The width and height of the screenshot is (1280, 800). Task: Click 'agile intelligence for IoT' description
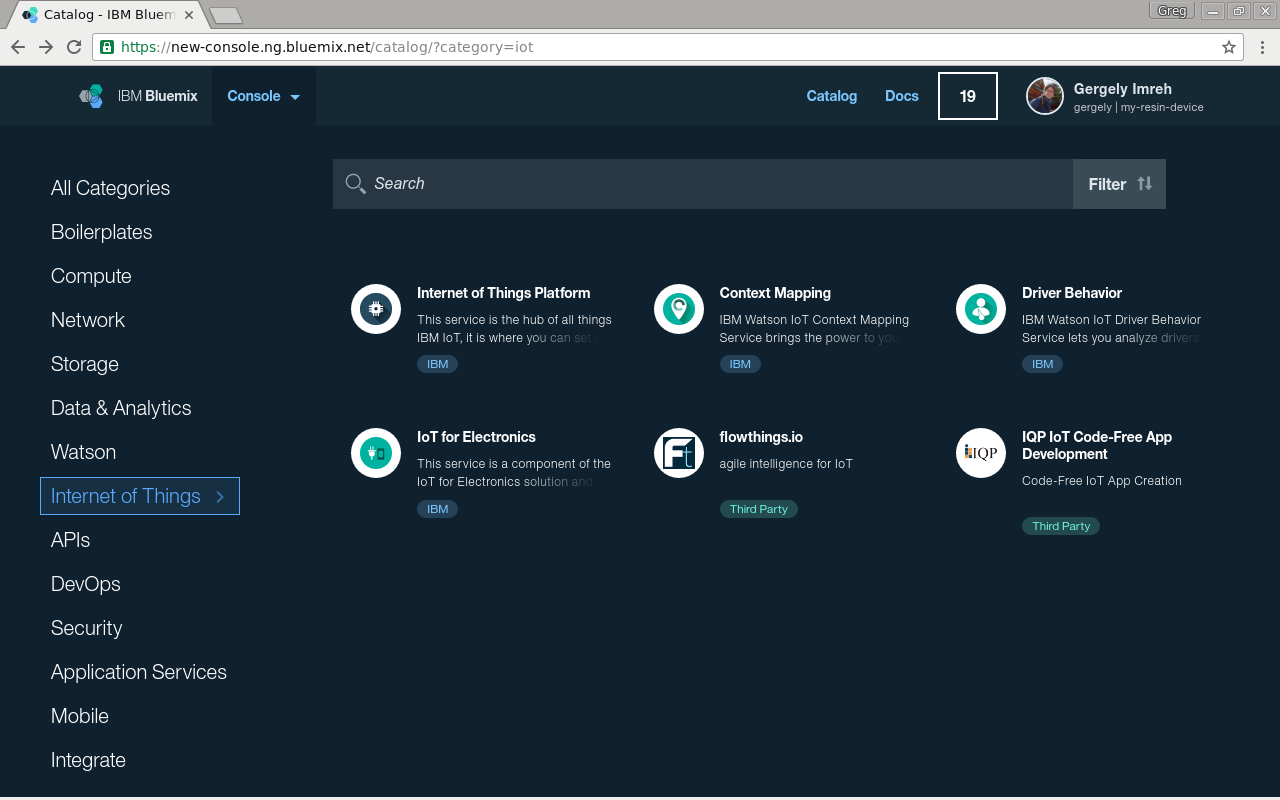coord(786,464)
